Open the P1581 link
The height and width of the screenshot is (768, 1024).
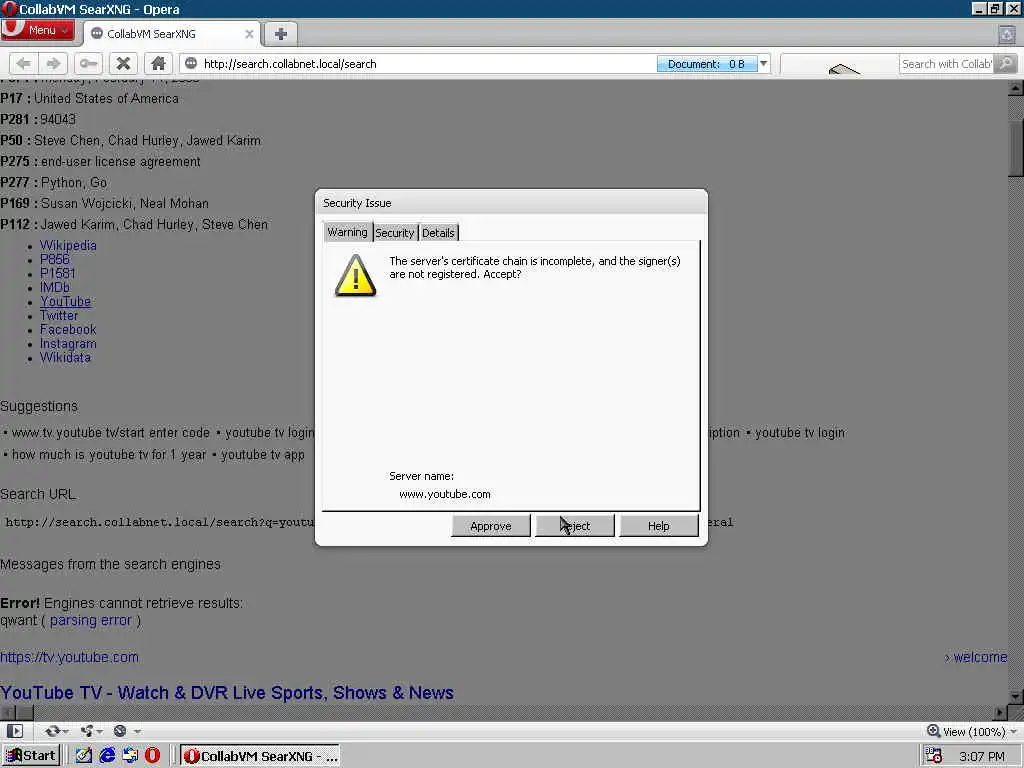tap(57, 273)
